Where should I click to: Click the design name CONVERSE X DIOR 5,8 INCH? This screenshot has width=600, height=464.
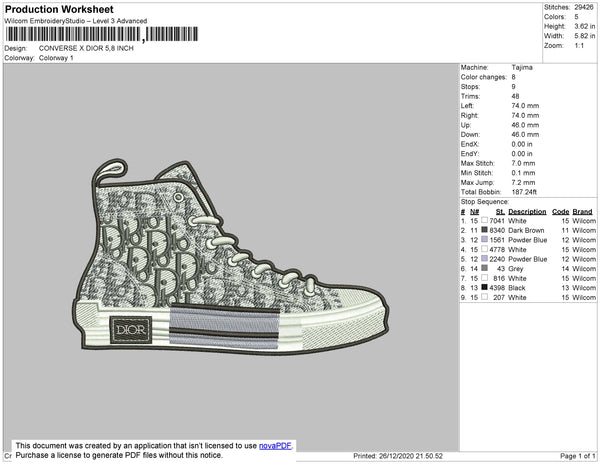(86, 48)
